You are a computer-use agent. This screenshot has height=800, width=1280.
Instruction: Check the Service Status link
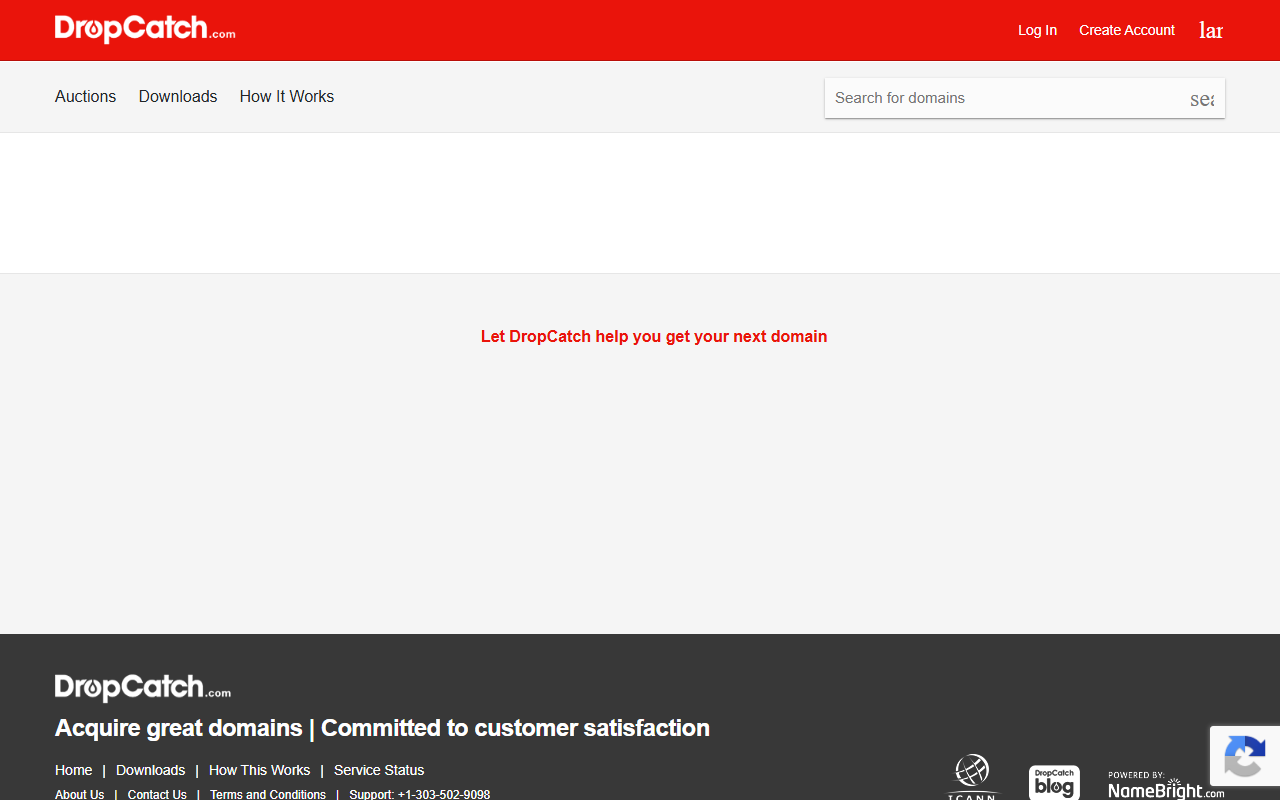(379, 770)
